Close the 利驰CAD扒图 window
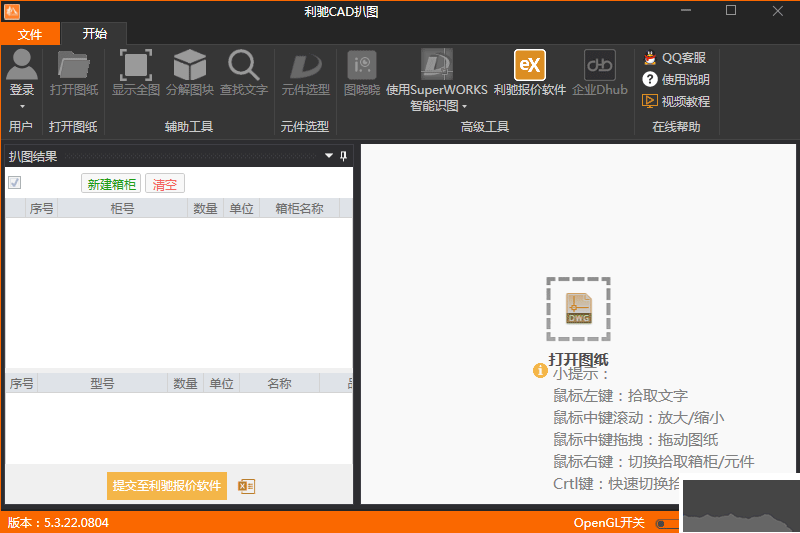Viewport: 800px width, 533px height. point(777,11)
